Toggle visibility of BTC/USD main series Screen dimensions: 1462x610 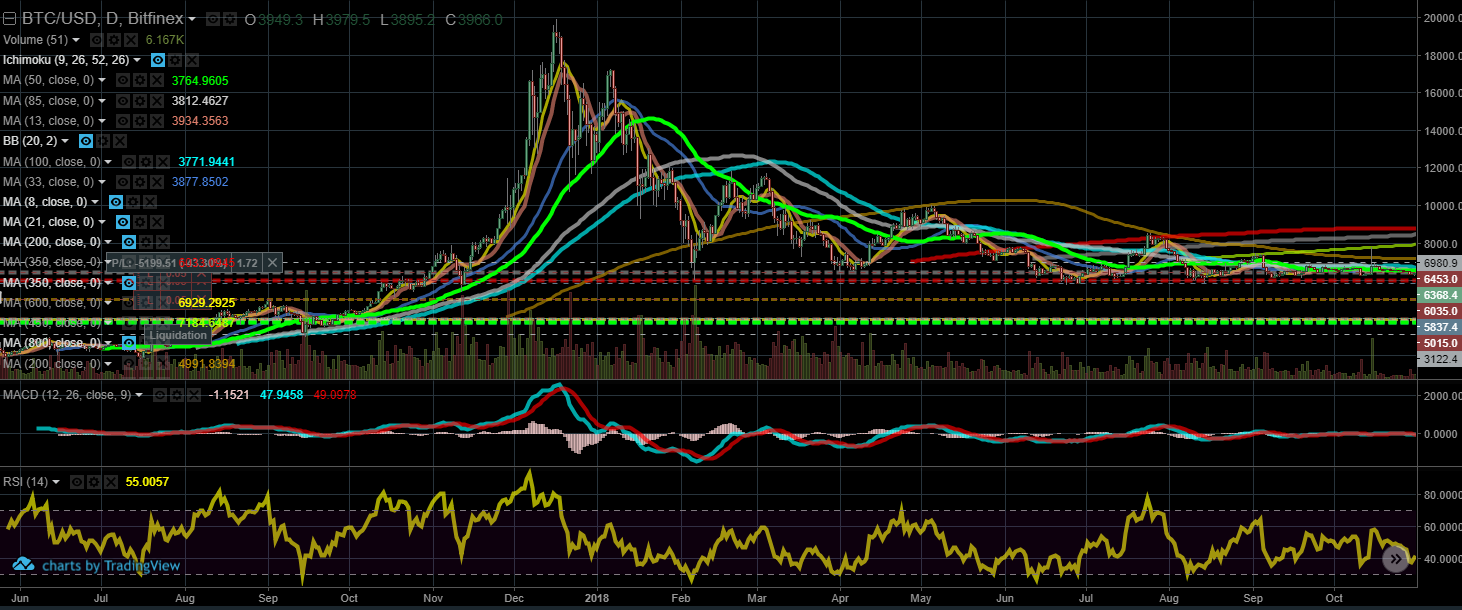point(213,19)
